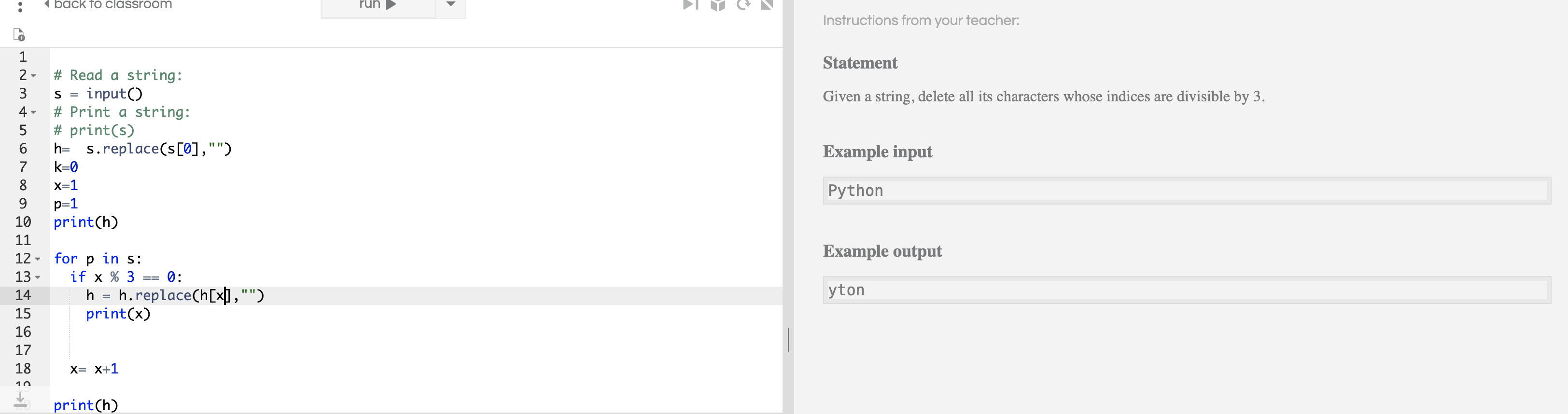Click the reload/restart icon
The height and width of the screenshot is (414, 1568).
[744, 5]
